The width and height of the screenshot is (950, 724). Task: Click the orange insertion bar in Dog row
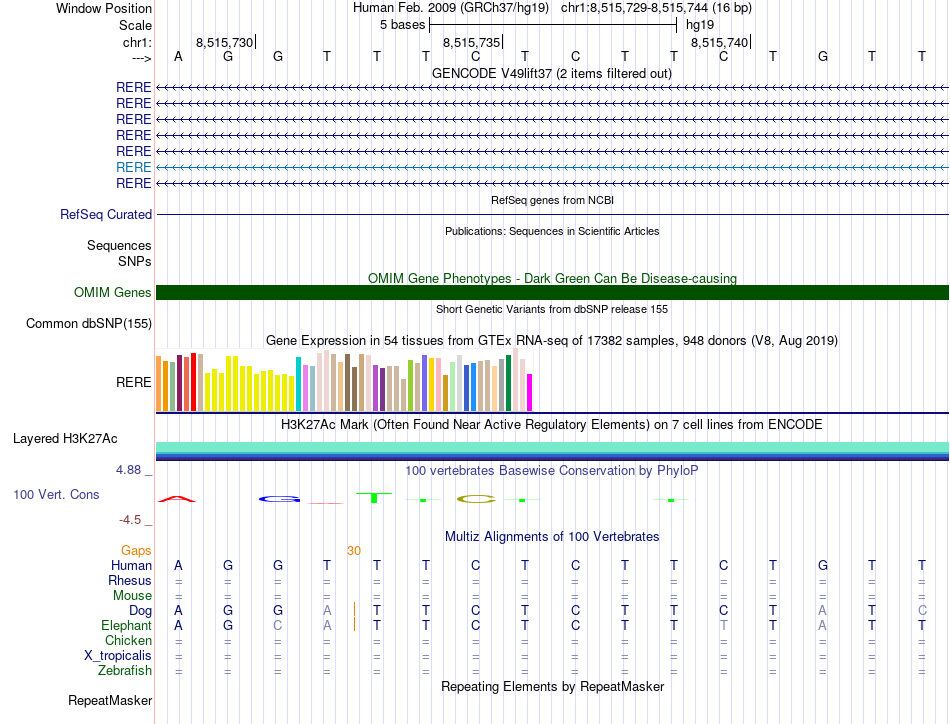[354, 609]
